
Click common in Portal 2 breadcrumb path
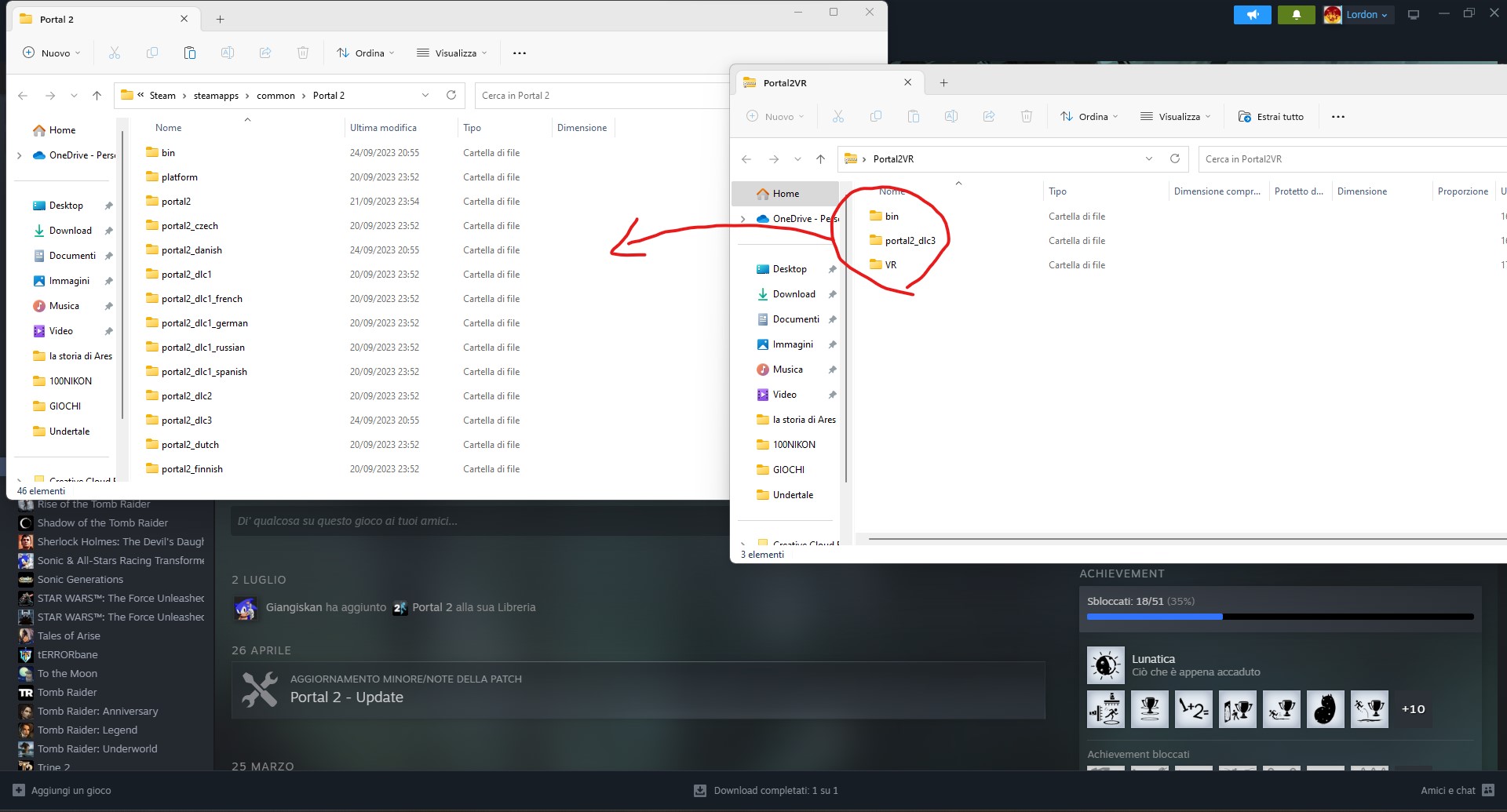coord(275,96)
